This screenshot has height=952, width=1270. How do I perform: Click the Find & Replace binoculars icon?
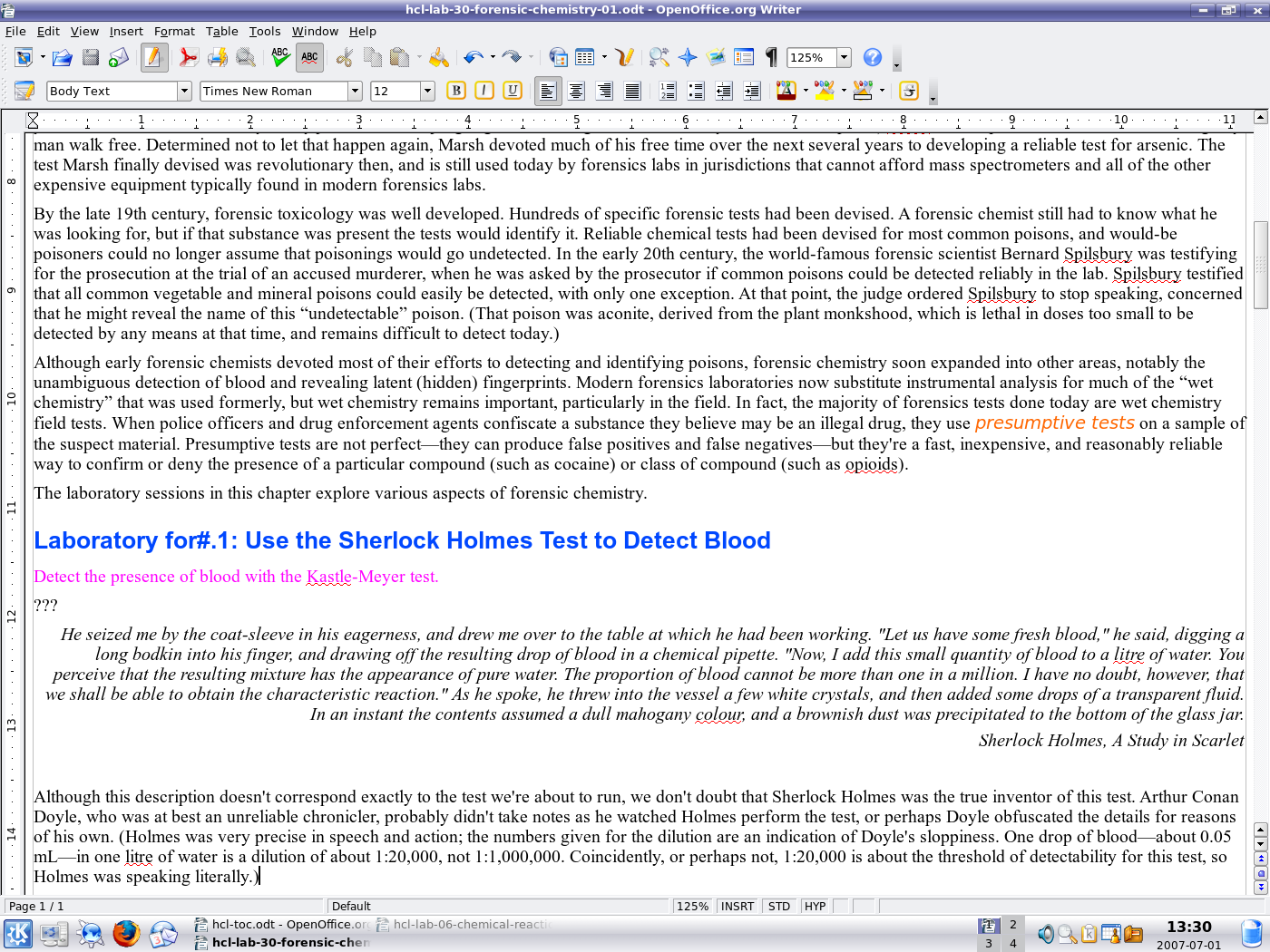pos(659,58)
